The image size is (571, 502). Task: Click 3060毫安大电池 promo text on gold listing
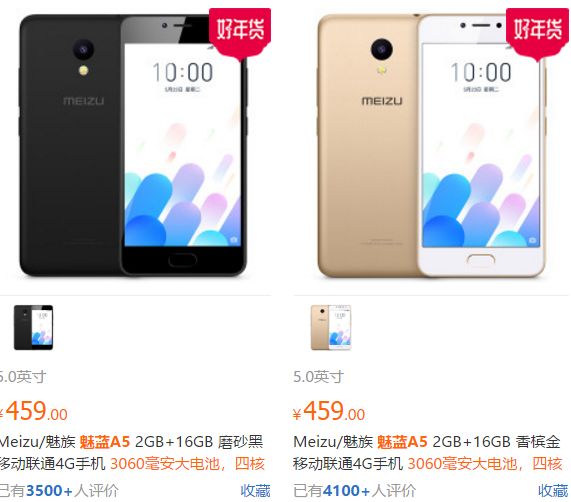click(x=462, y=464)
